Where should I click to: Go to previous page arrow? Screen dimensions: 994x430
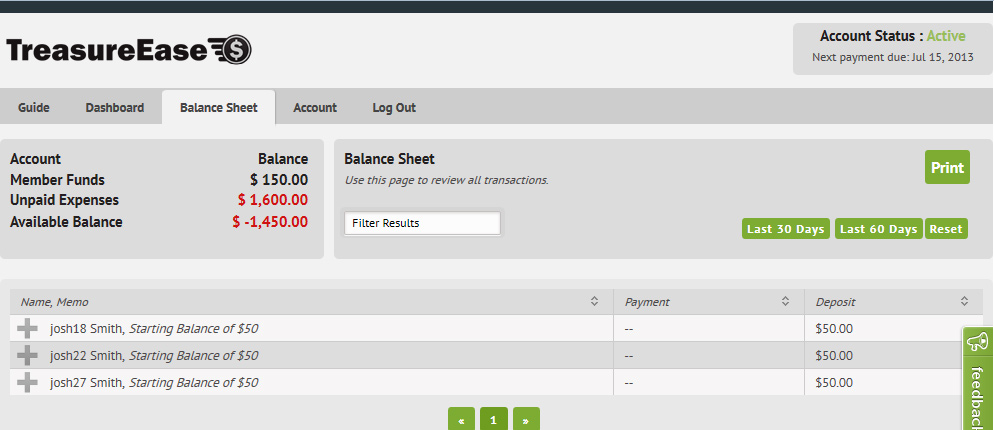461,420
